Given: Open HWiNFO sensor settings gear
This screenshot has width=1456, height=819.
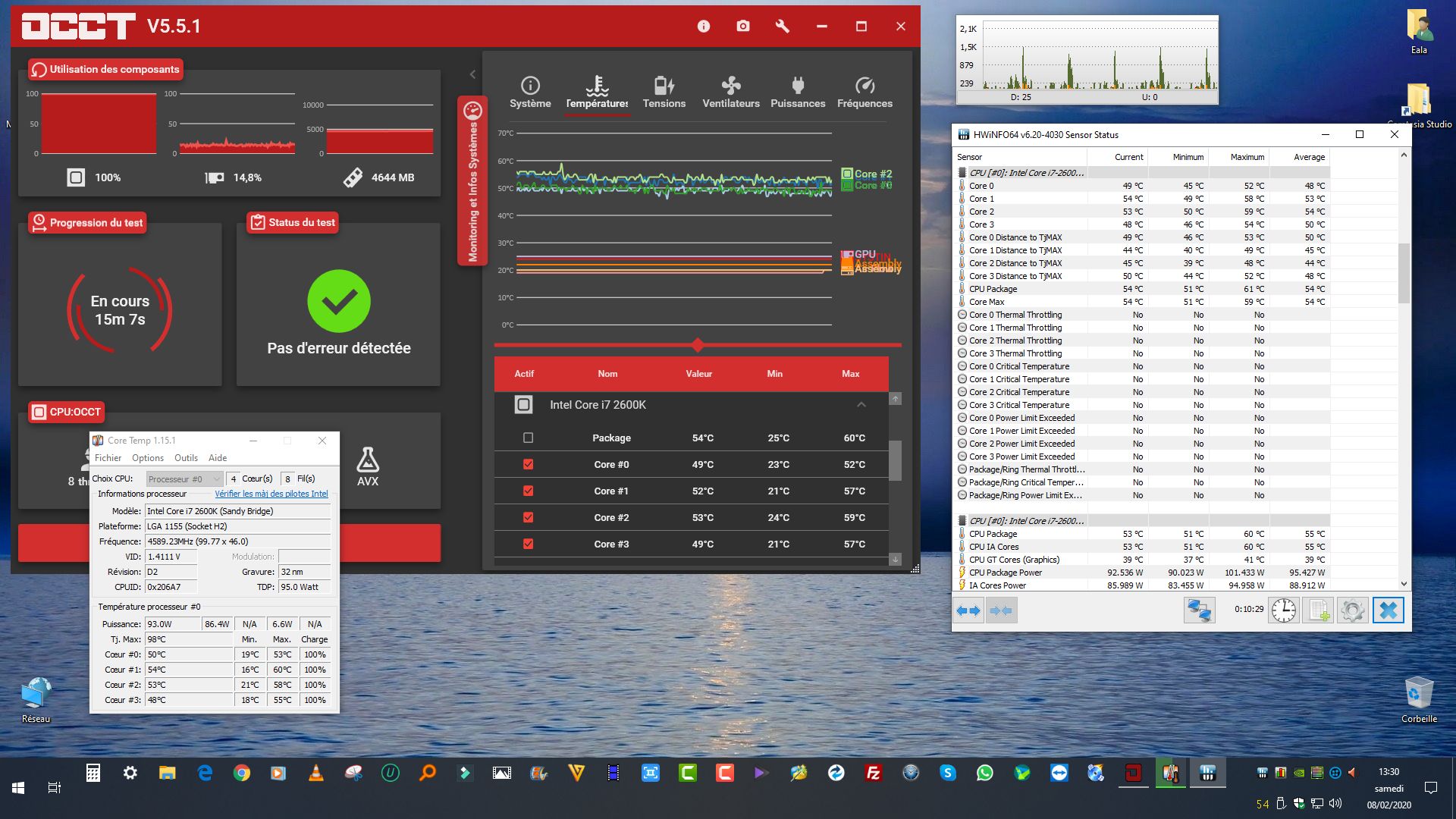Looking at the screenshot, I should [x=1352, y=610].
